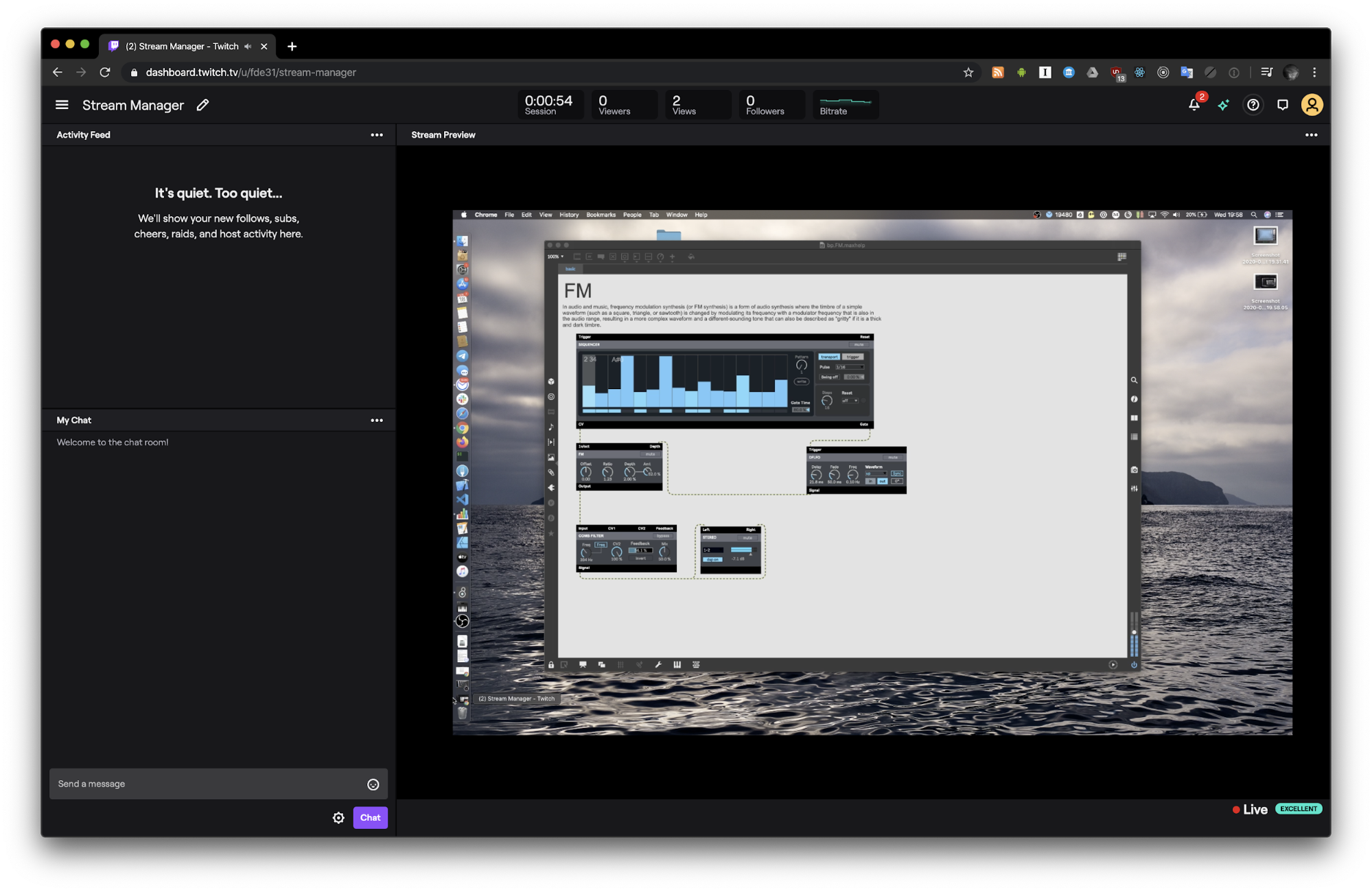Open Activity Feed three-dot options menu
Image resolution: width=1372 pixels, height=892 pixels.
tap(377, 135)
